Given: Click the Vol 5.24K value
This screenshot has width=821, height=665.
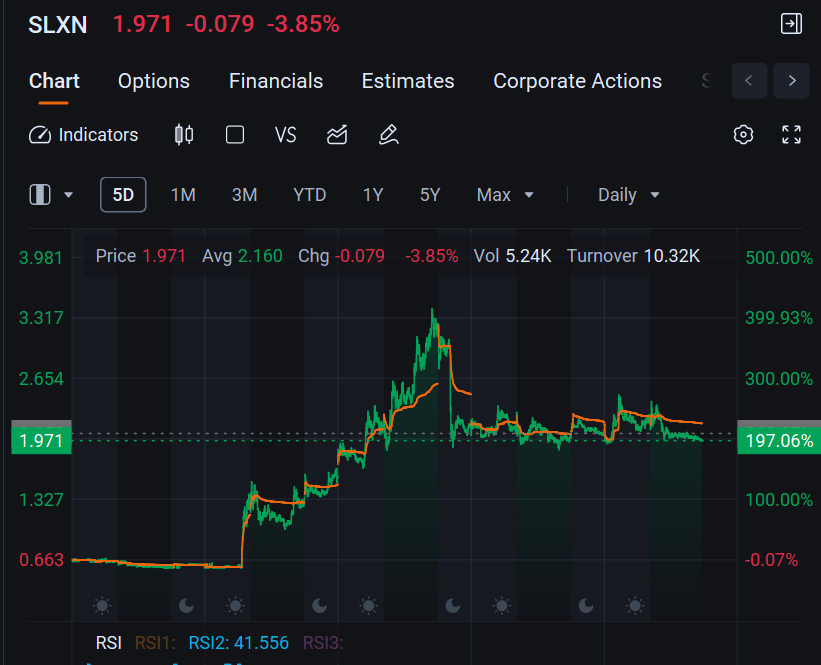Looking at the screenshot, I should click(x=512, y=256).
